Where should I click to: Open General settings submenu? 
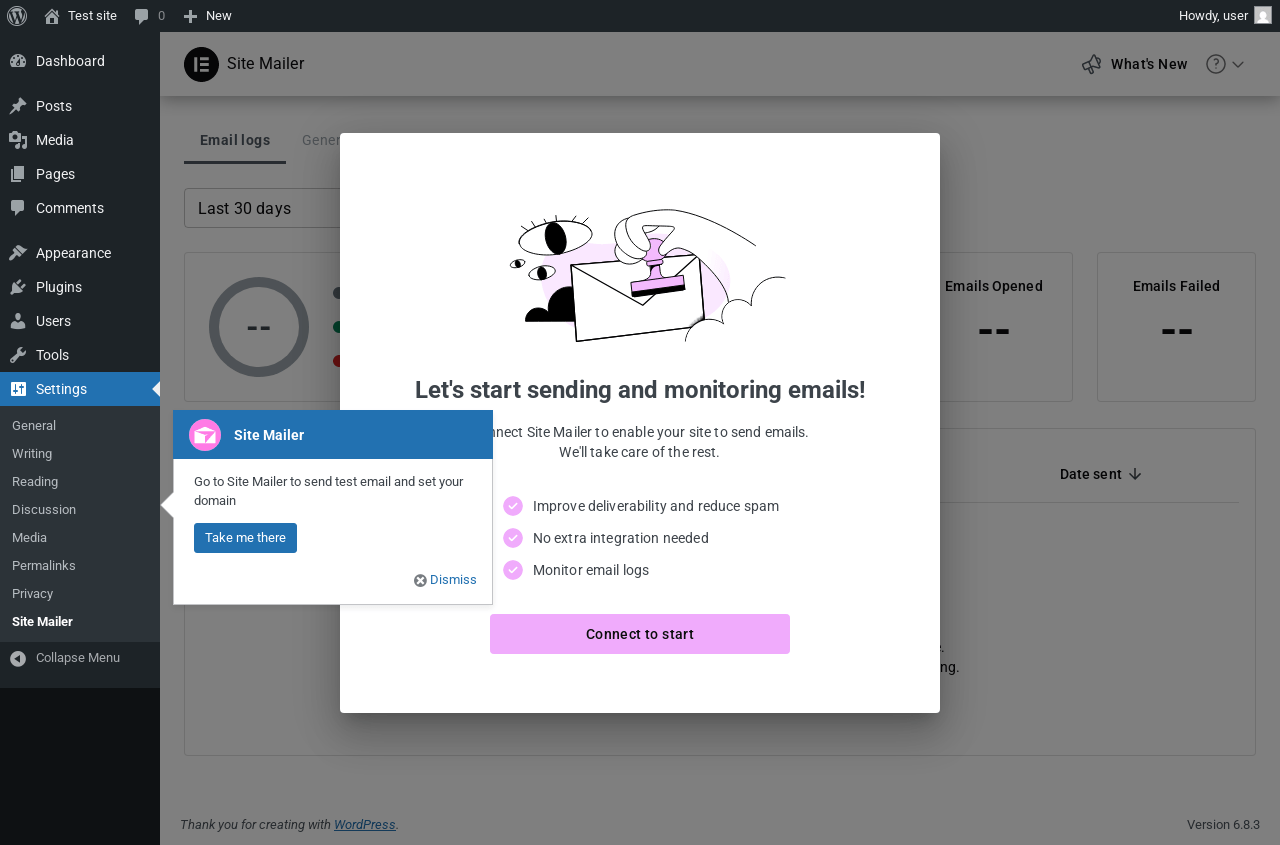(x=34, y=426)
